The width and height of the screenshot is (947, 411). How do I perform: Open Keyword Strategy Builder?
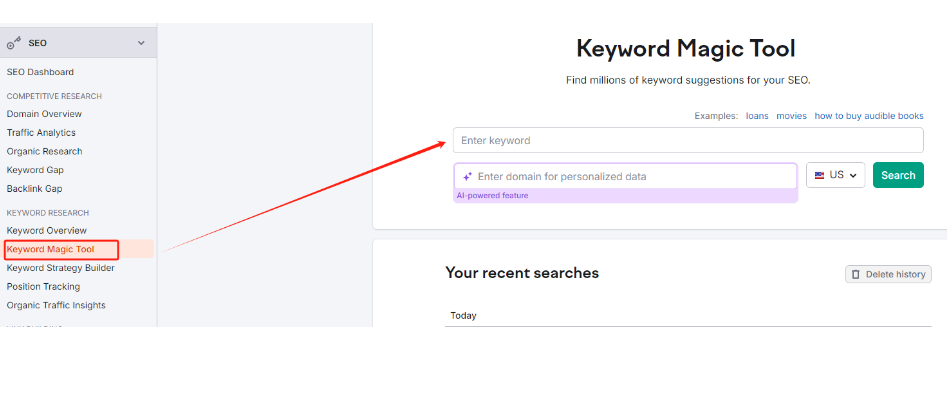(x=60, y=268)
